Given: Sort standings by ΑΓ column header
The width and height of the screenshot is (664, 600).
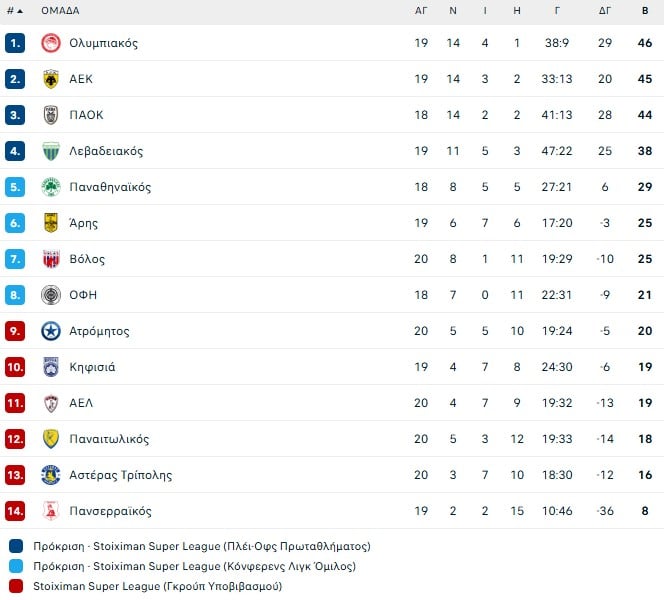Looking at the screenshot, I should pyautogui.click(x=421, y=11).
